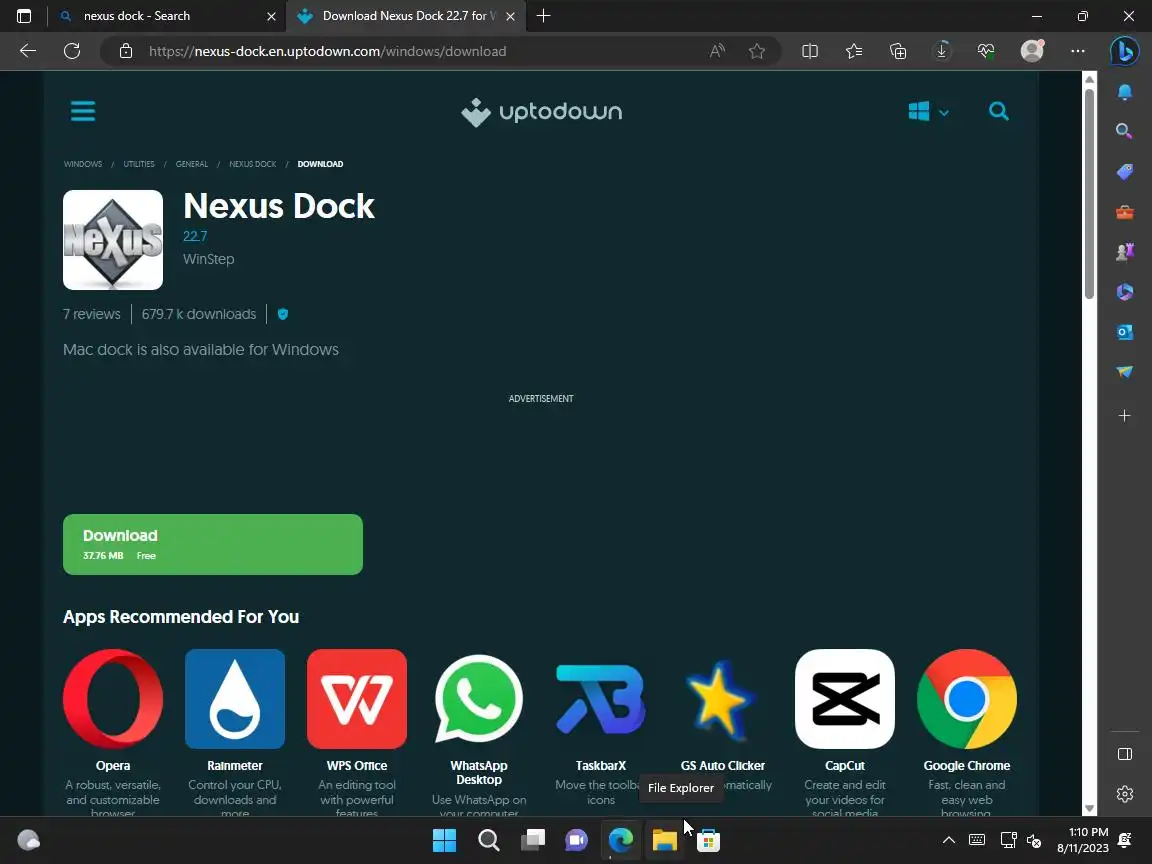This screenshot has width=1152, height=864.
Task: Open Task View on the taskbar
Action: [x=533, y=840]
